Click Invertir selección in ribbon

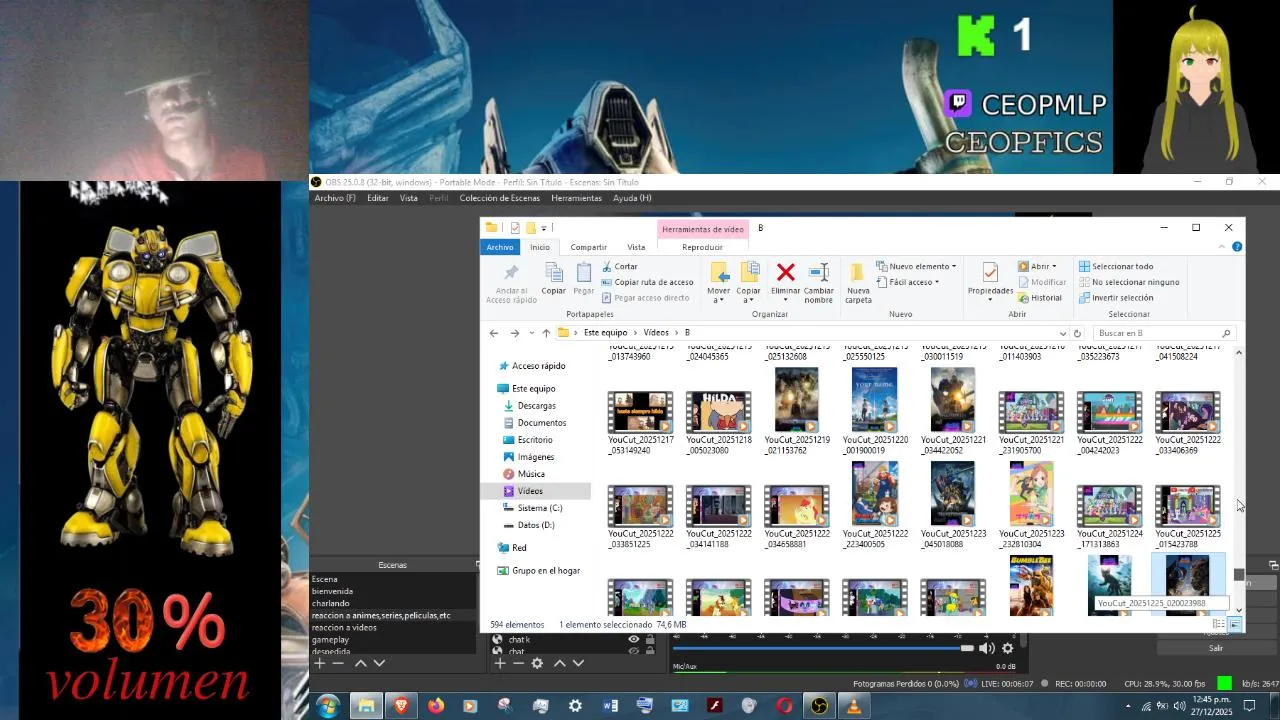(1116, 298)
